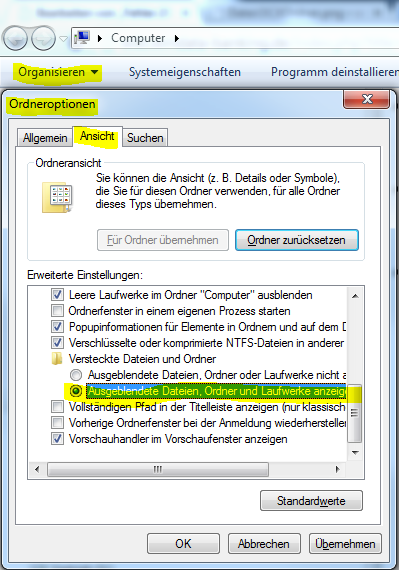This screenshot has width=399, height=570.
Task: Expand the arrow left of Computer breadcrumb
Action: [100, 38]
